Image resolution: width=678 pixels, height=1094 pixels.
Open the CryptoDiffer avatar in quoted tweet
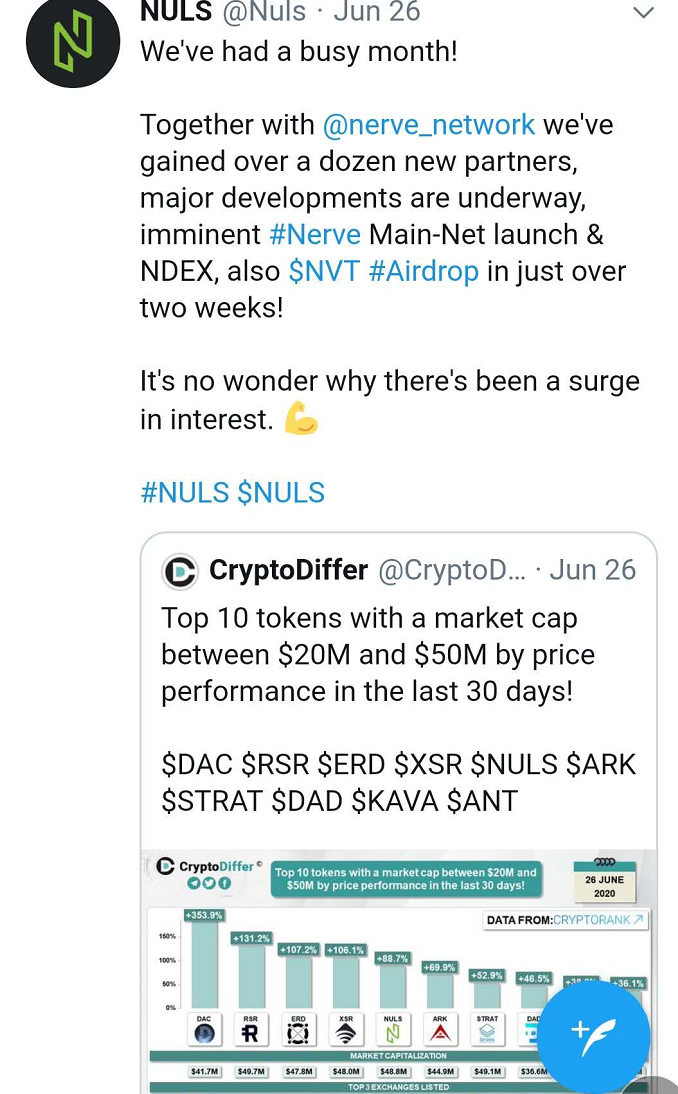click(180, 571)
